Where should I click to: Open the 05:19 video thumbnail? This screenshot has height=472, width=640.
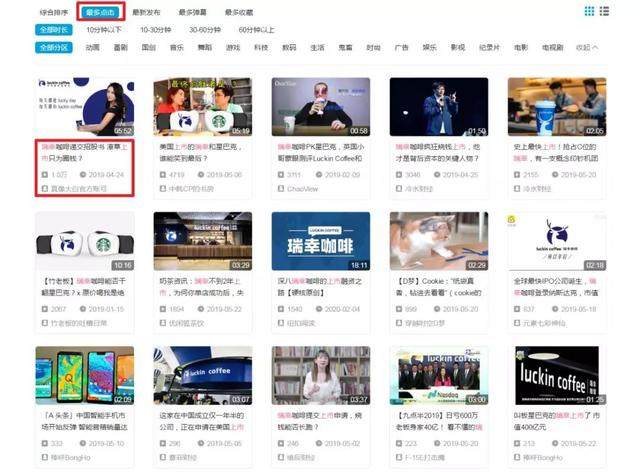[203, 107]
